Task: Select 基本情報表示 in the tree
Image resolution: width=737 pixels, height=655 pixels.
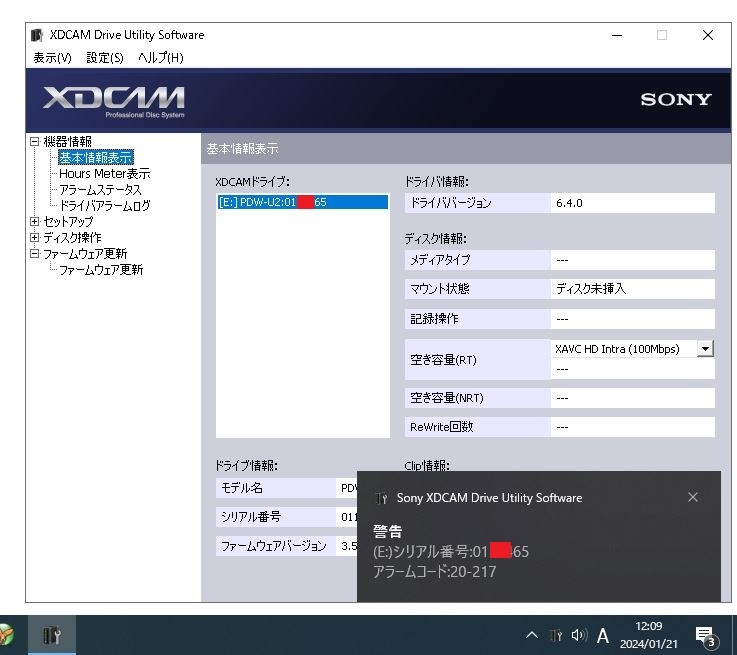Action: (x=96, y=157)
